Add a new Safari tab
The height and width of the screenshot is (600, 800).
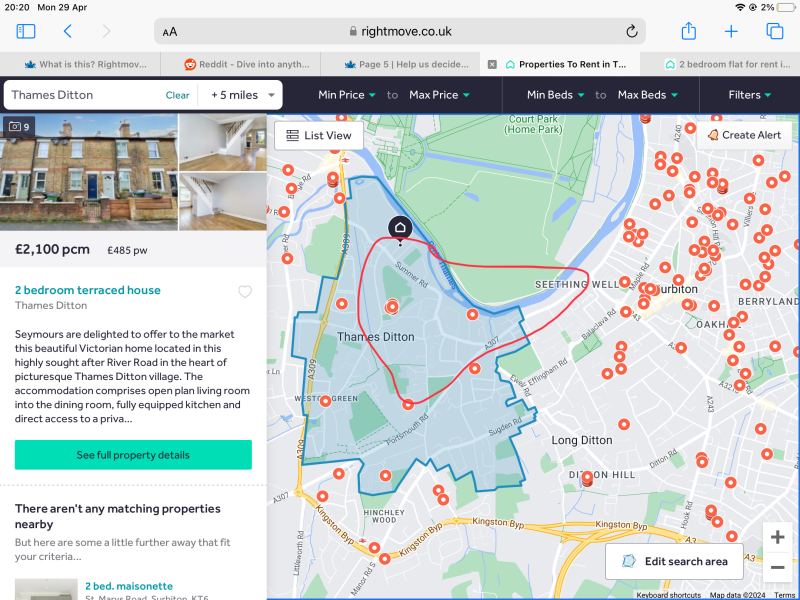click(x=731, y=32)
